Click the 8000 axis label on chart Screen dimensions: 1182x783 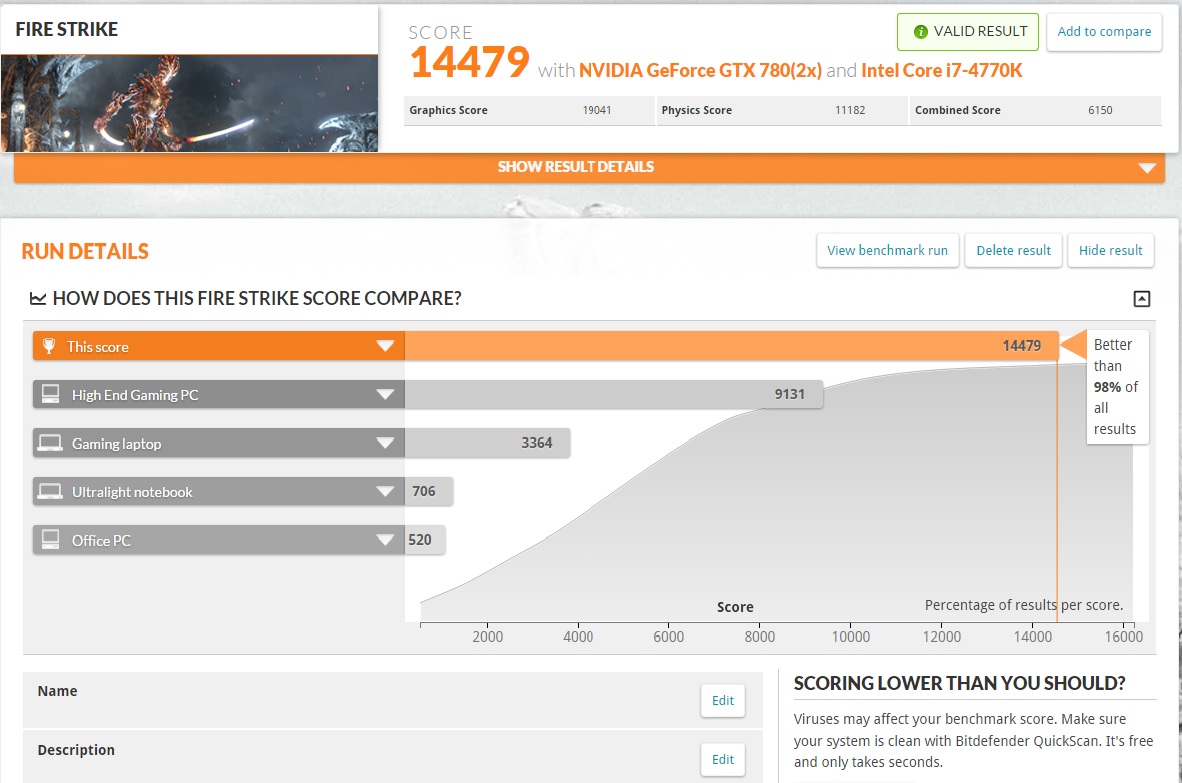[x=760, y=637]
